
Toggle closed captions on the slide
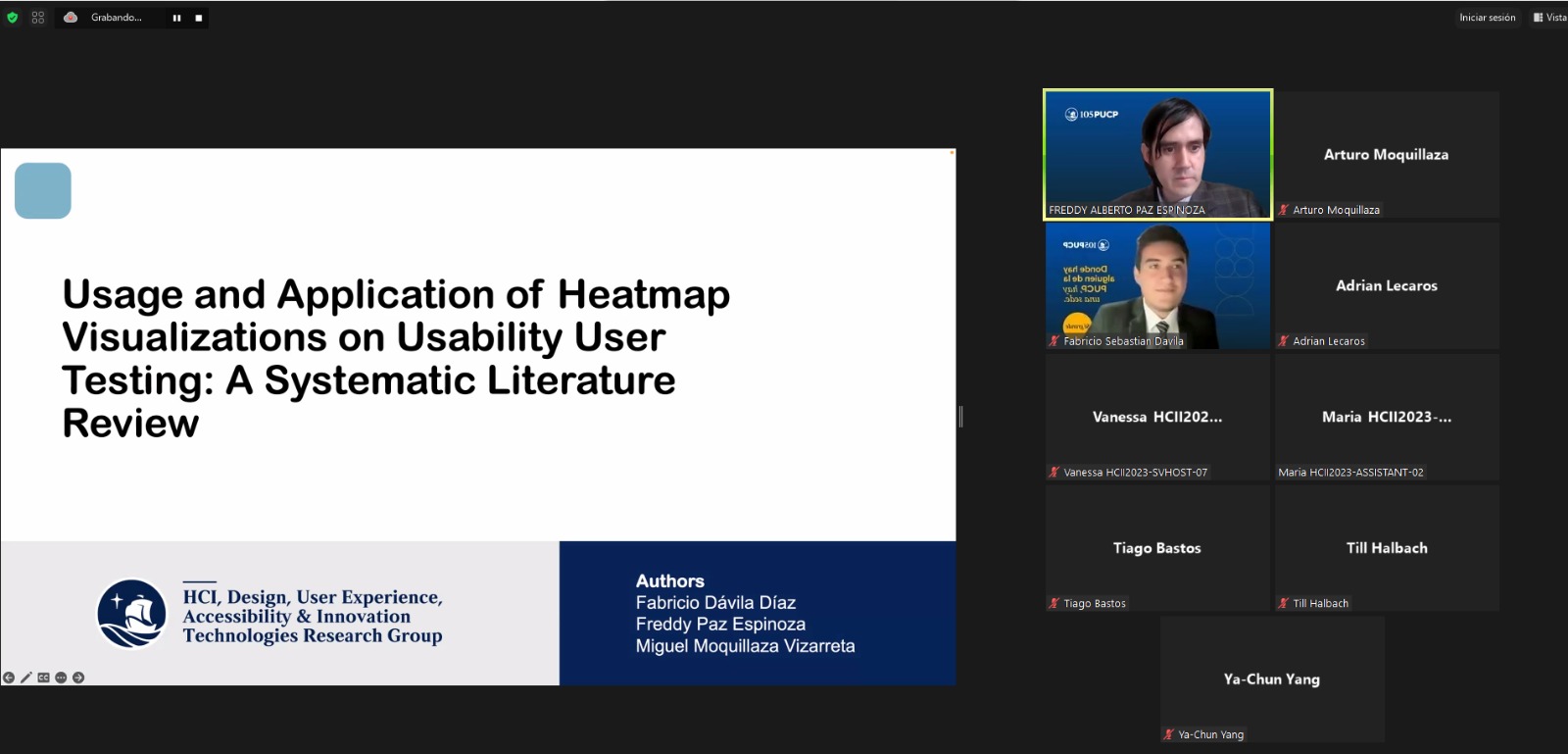click(43, 678)
